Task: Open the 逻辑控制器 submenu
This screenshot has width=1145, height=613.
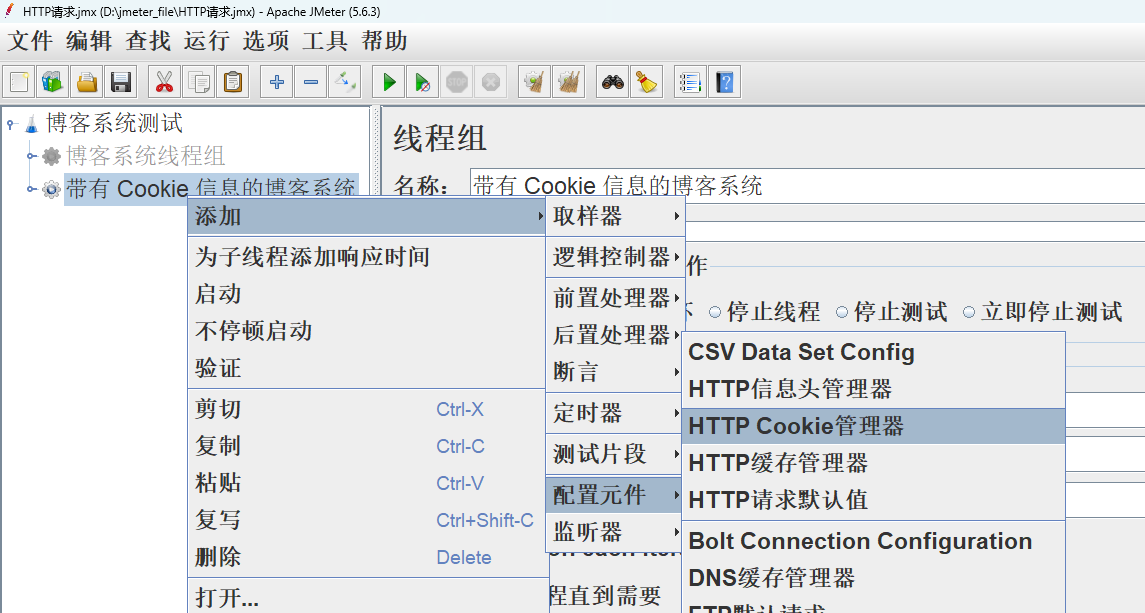Action: (x=616, y=257)
